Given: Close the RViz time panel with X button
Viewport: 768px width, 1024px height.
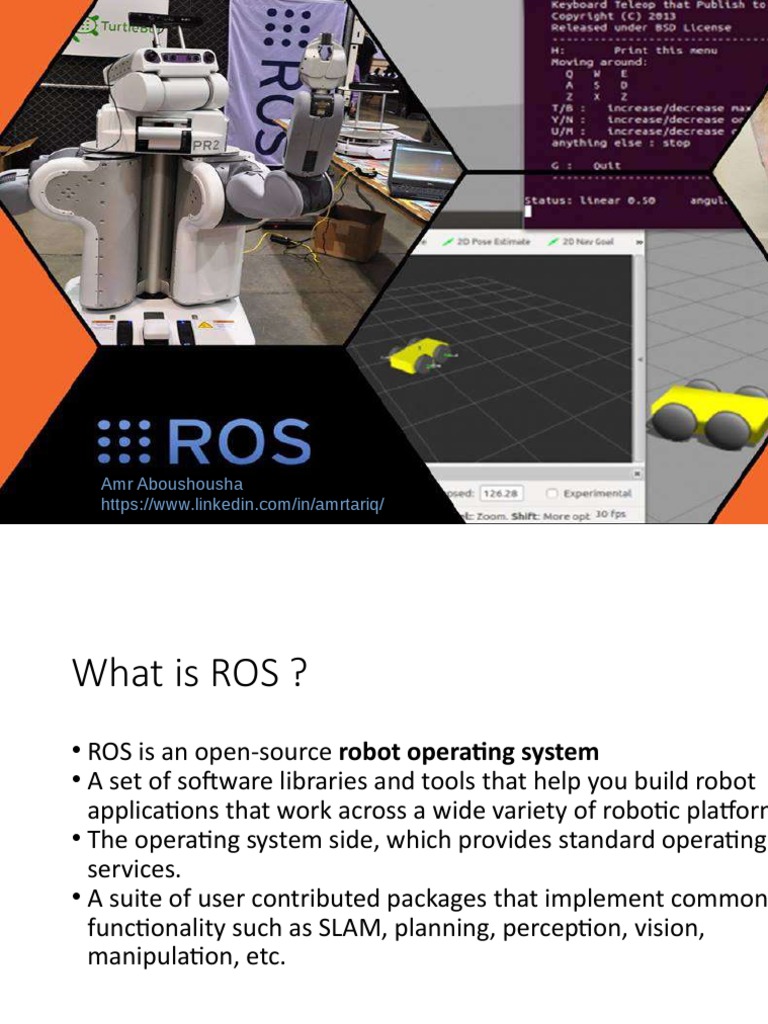Looking at the screenshot, I should pyautogui.click(x=637, y=473).
